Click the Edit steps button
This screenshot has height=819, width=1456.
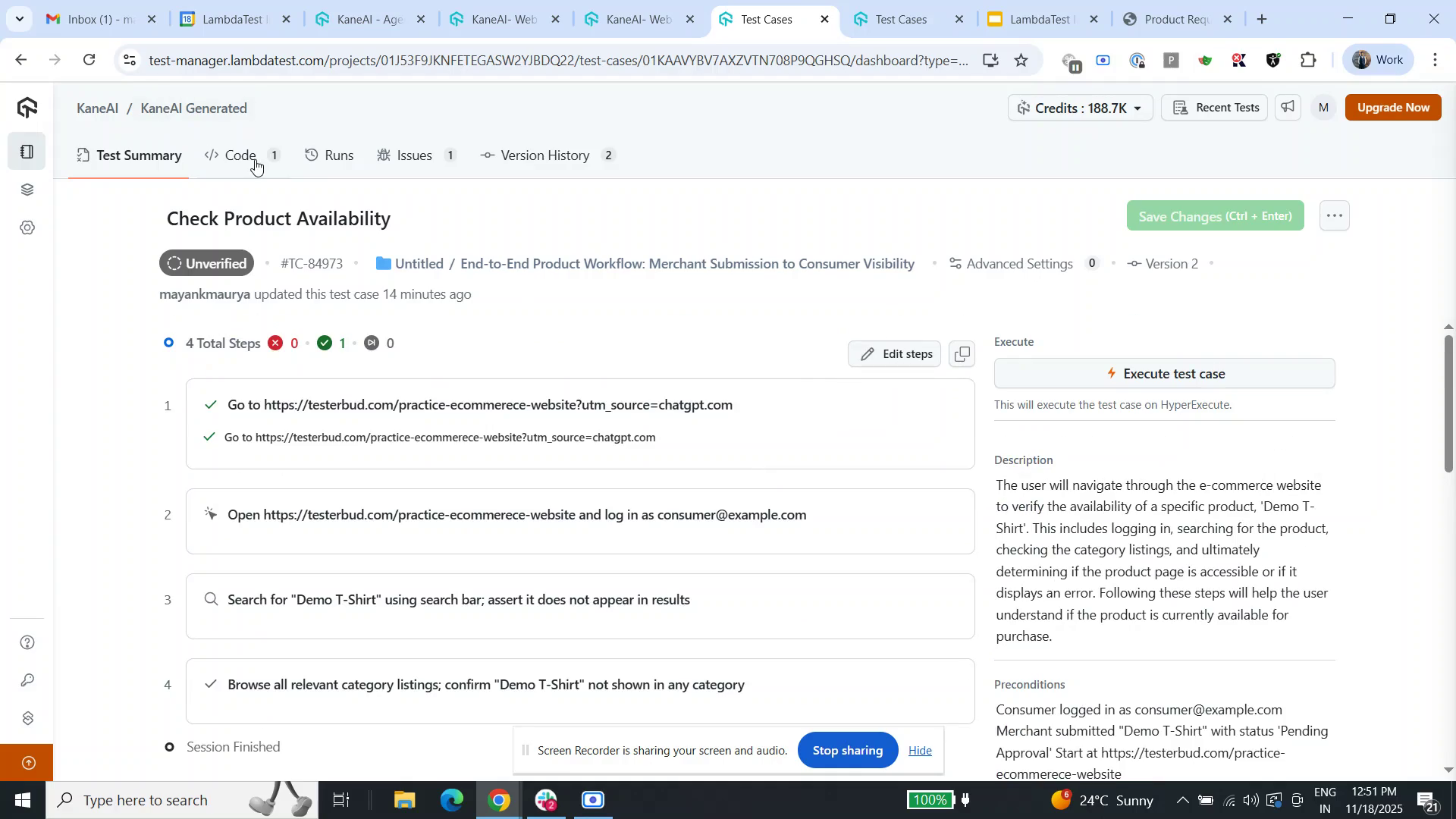[x=894, y=353]
